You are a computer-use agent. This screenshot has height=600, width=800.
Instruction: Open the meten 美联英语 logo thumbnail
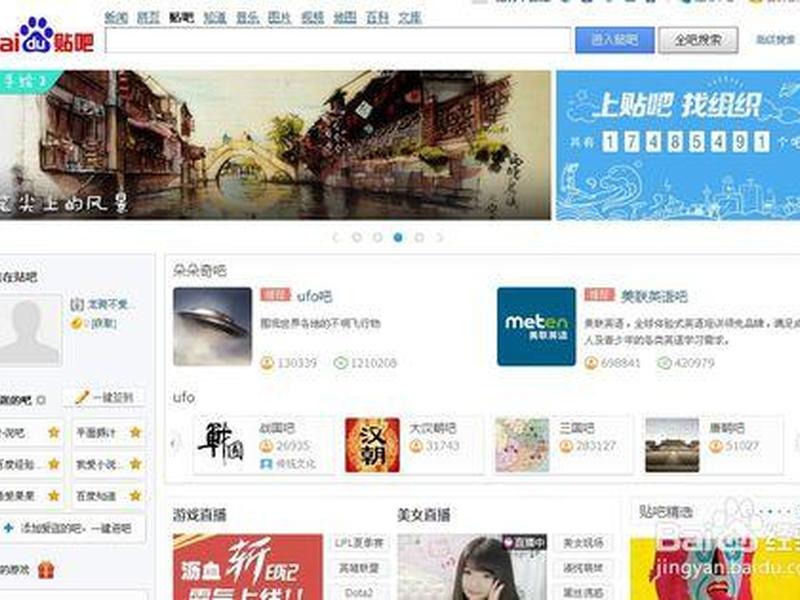tap(536, 327)
